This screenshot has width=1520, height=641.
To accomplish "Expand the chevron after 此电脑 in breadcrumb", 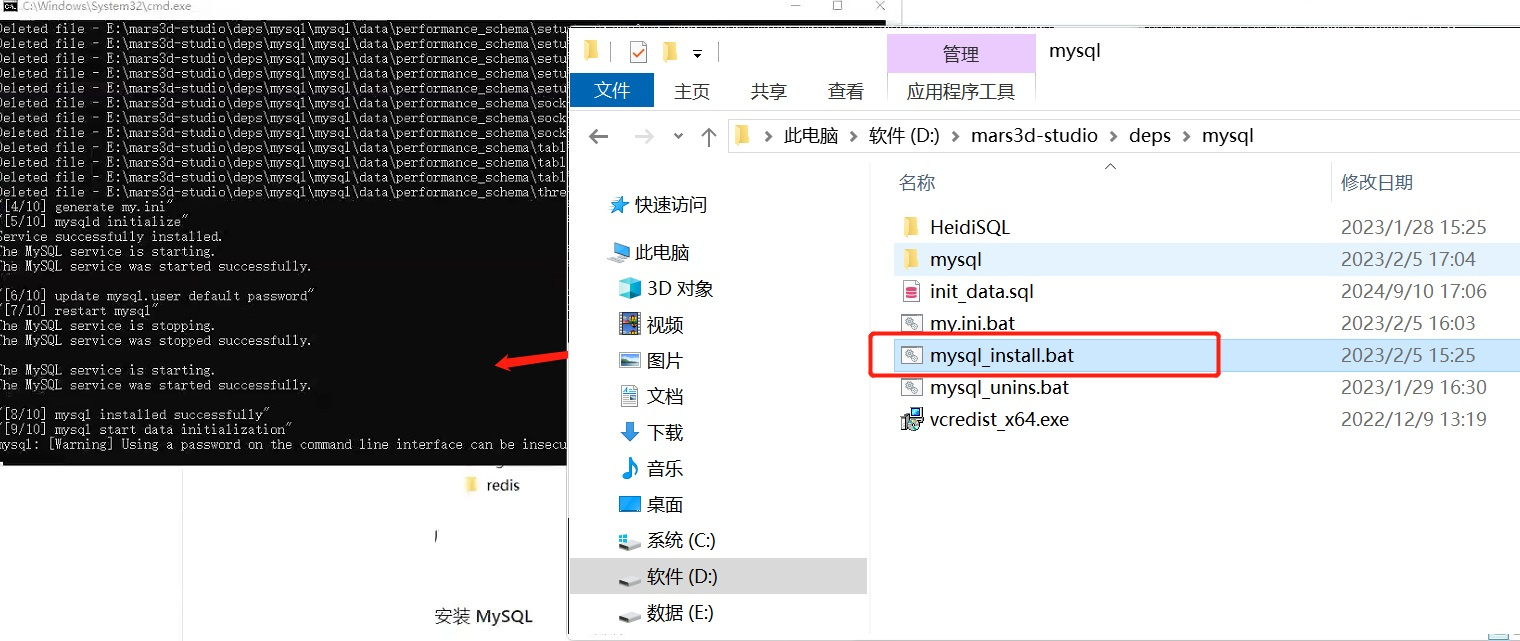I will click(x=852, y=136).
